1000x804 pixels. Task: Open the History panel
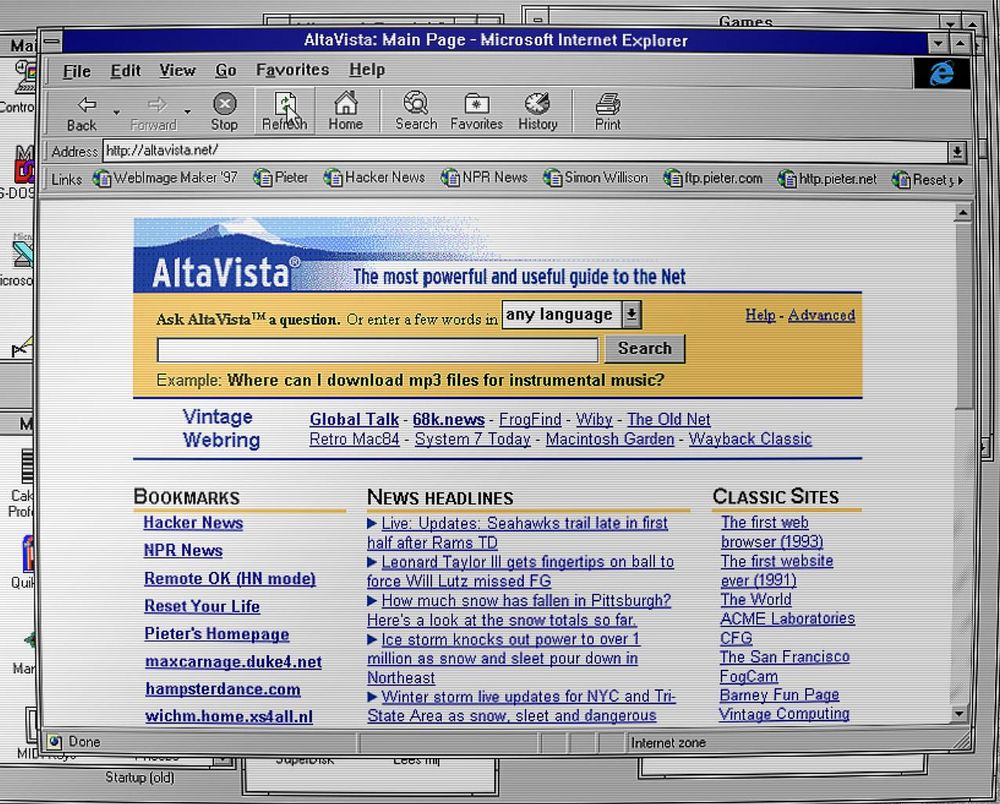538,112
